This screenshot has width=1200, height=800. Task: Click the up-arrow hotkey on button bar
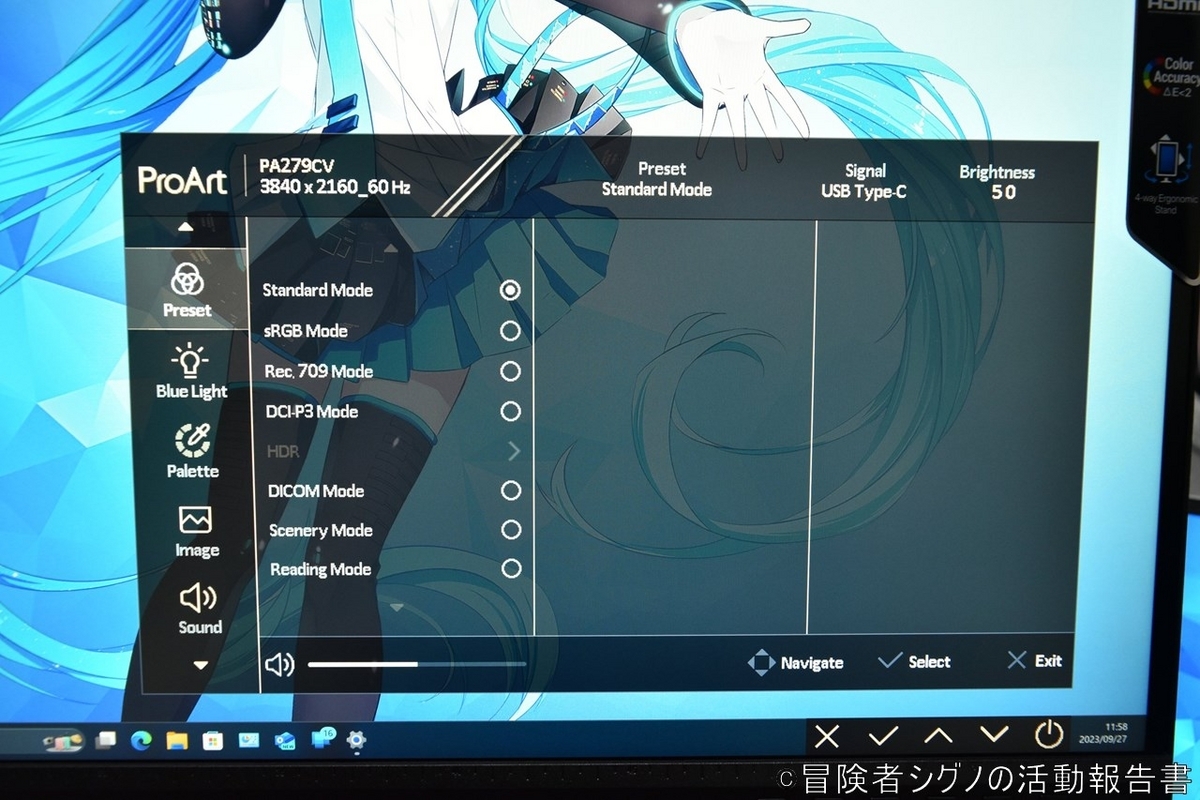(938, 736)
